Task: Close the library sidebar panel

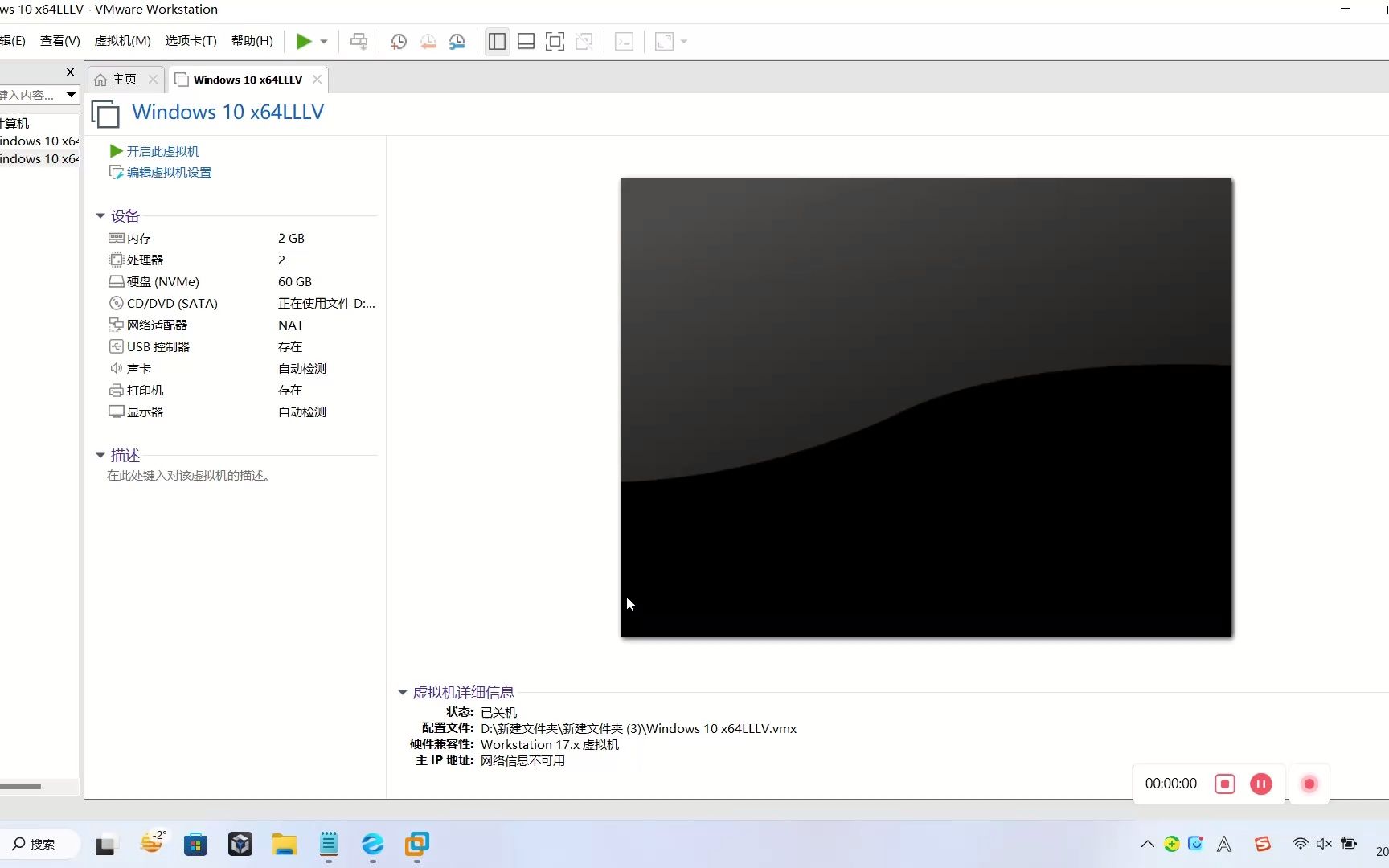Action: (x=70, y=72)
